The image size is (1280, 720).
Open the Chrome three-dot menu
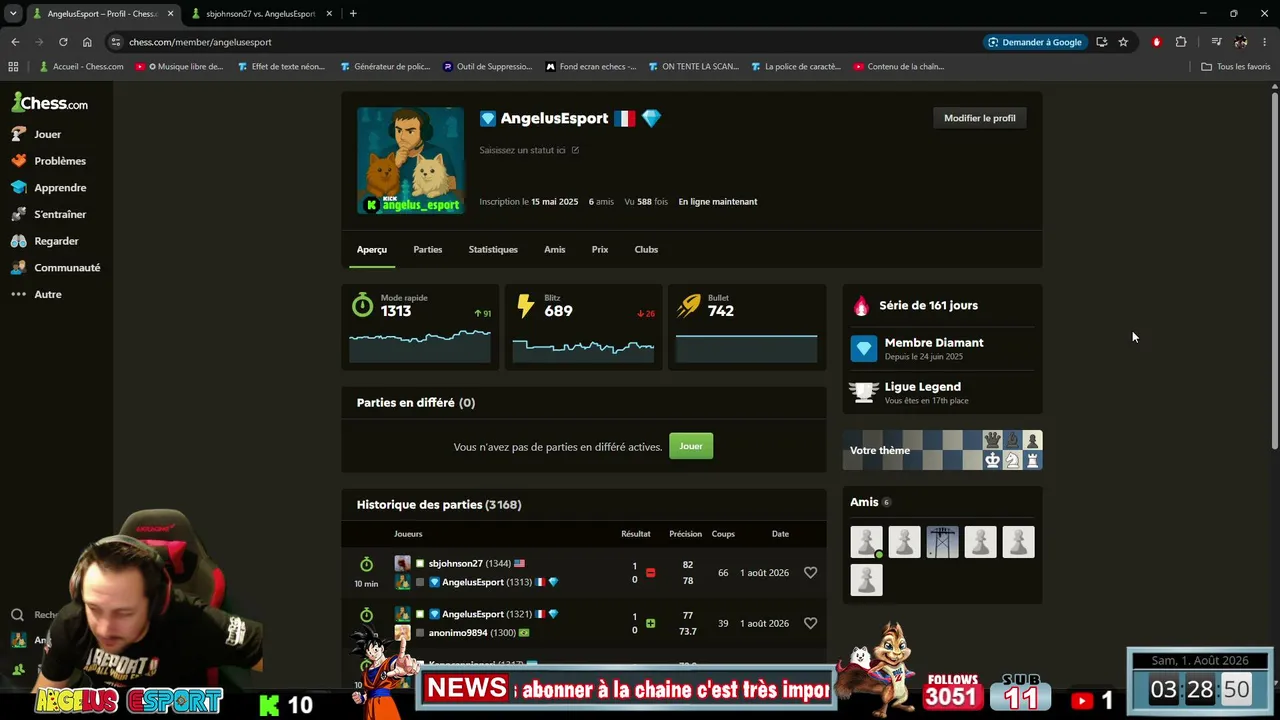(1265, 42)
